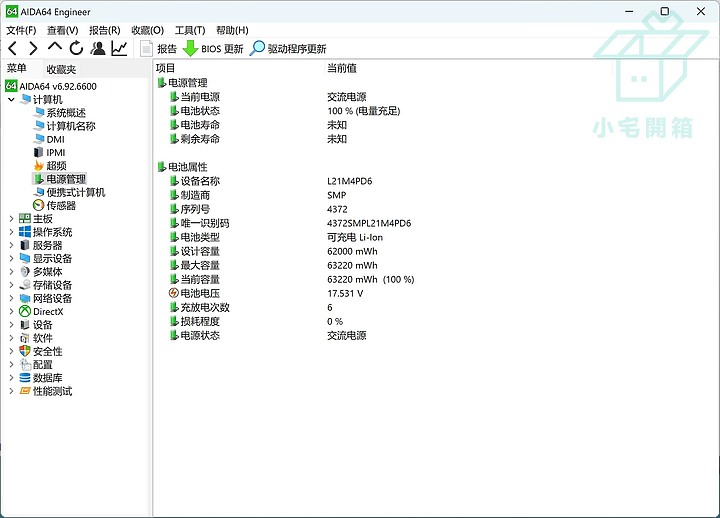Switch to the 收藏夹 tab
The image size is (720, 518).
tap(61, 69)
